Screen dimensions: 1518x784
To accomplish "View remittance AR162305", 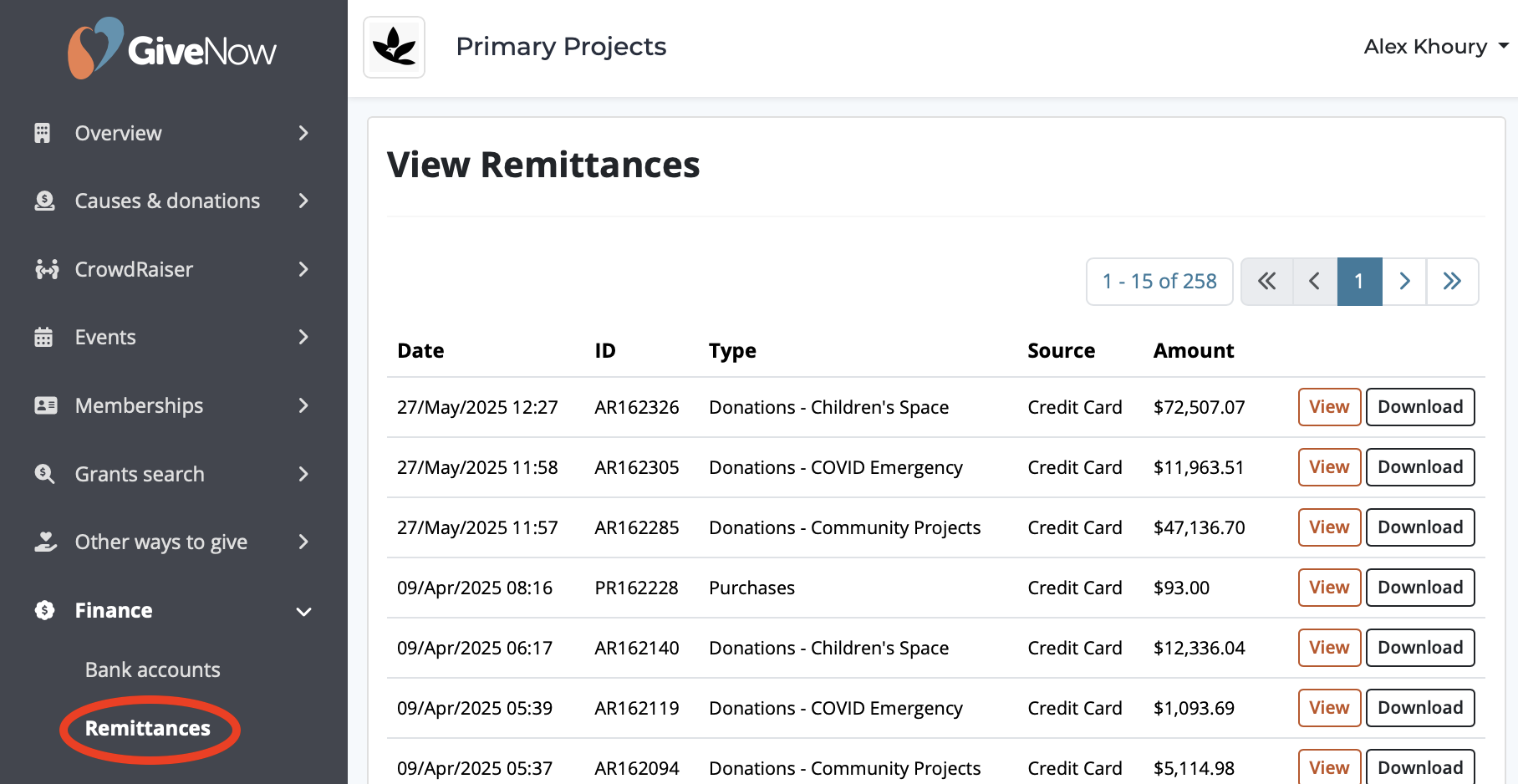I will [1329, 467].
